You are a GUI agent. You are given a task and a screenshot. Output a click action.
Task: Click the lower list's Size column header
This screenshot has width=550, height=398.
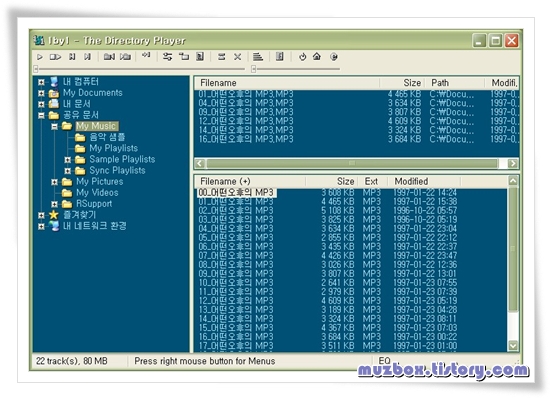(331, 182)
